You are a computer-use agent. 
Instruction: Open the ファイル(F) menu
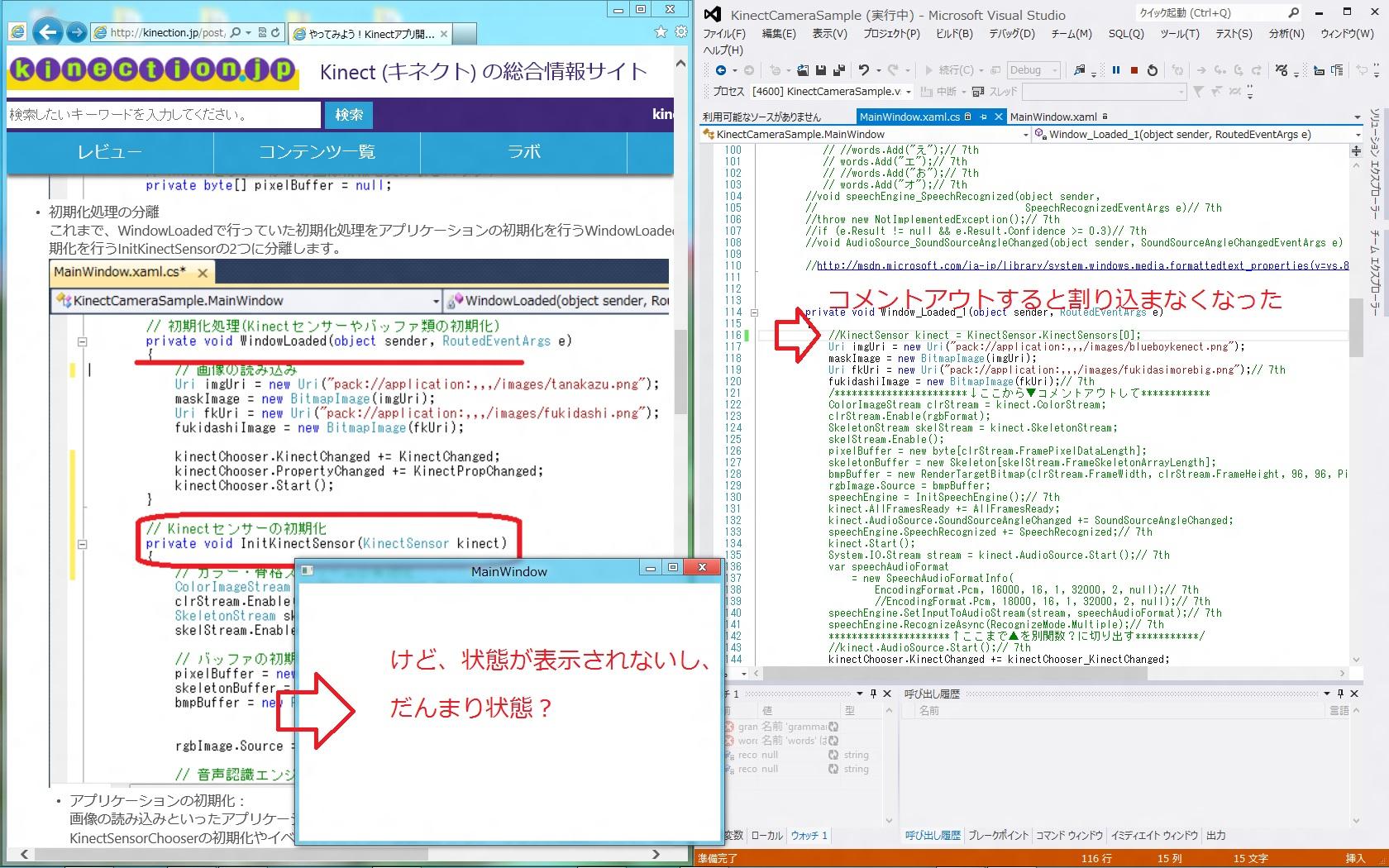coord(724,34)
